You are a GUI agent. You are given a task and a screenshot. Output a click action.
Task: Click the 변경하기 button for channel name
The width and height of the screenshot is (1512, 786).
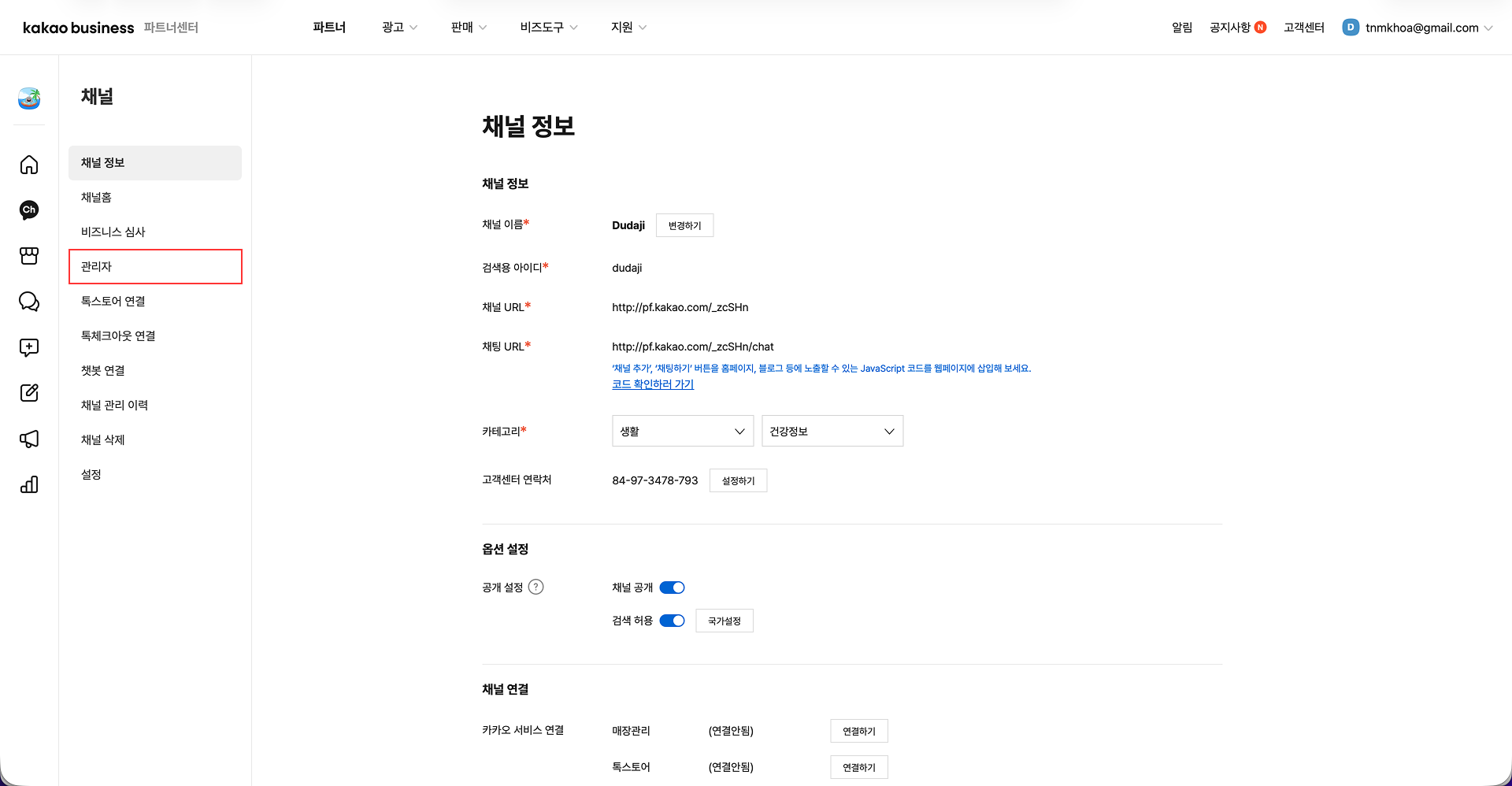(x=684, y=225)
